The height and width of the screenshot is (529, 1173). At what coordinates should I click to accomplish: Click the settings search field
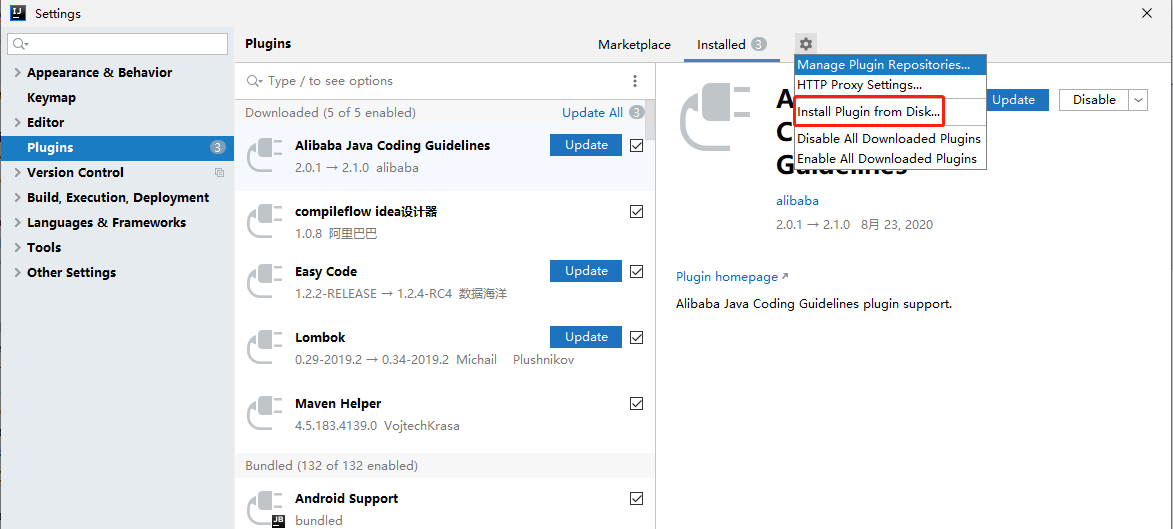[117, 44]
